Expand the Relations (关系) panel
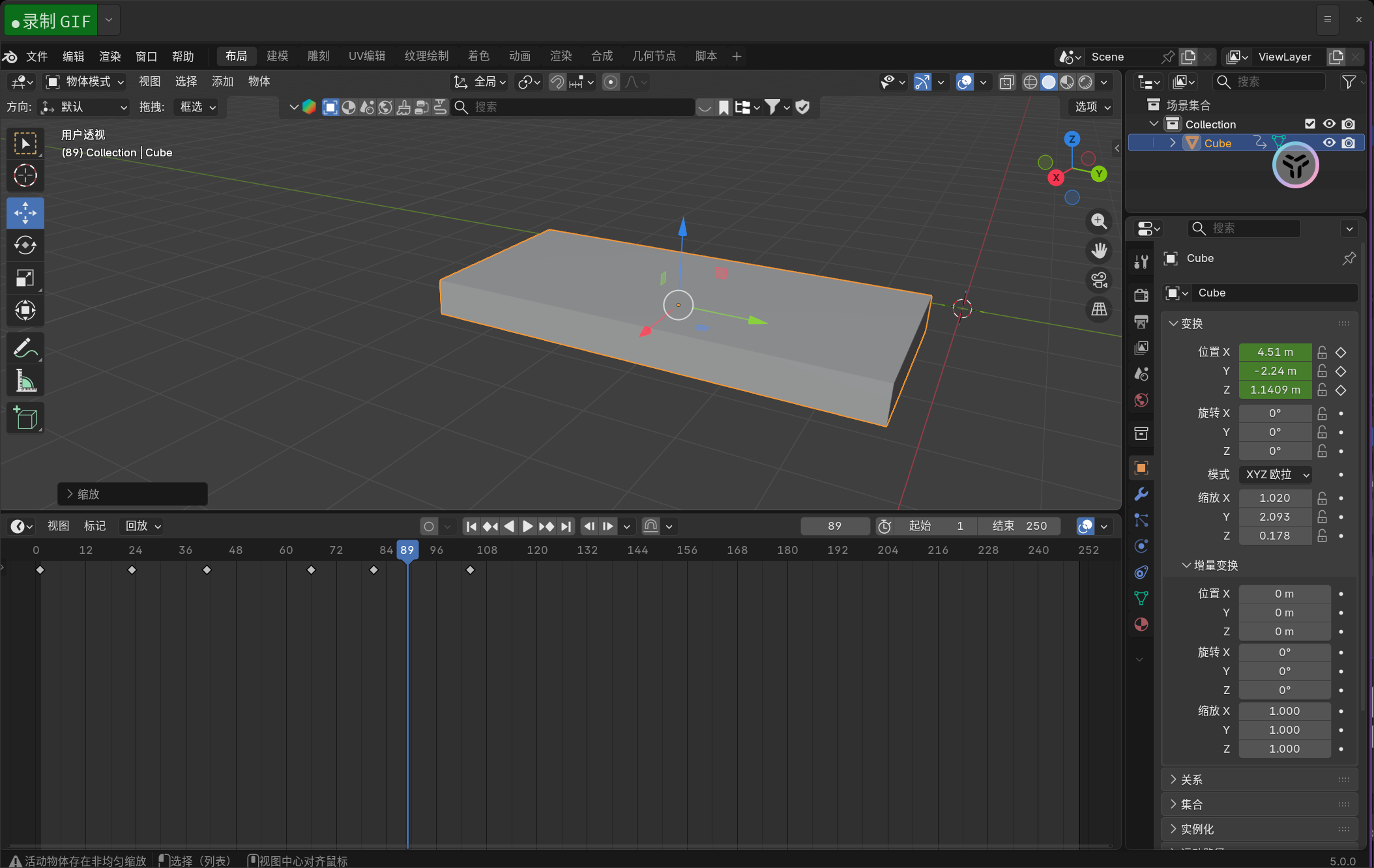Screen dimensions: 1374x868 [x=1191, y=779]
